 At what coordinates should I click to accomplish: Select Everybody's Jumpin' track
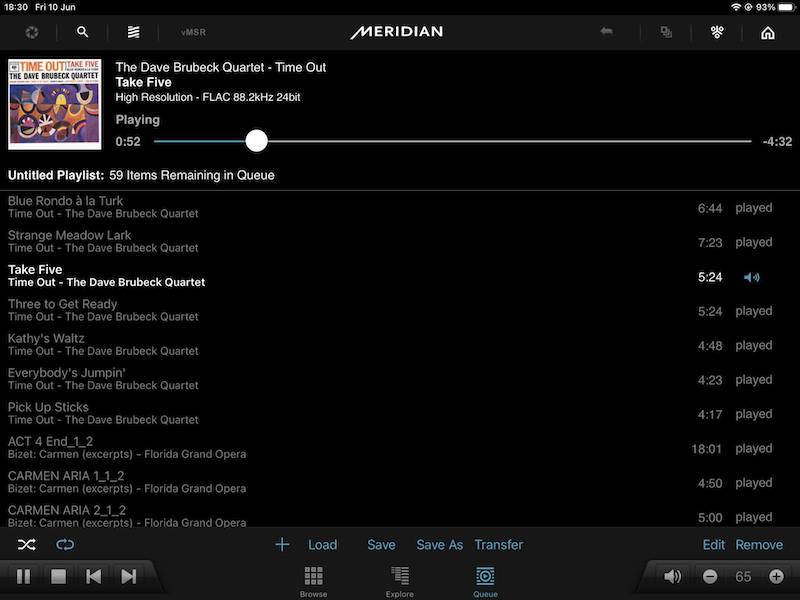(400, 379)
